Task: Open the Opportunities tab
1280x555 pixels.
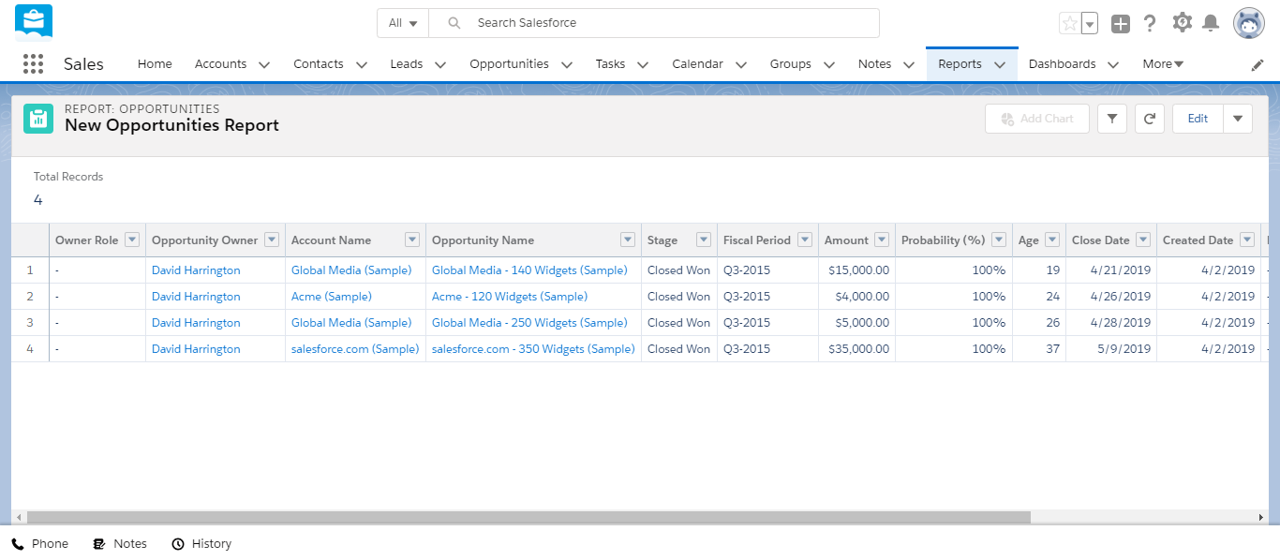Action: tap(509, 64)
